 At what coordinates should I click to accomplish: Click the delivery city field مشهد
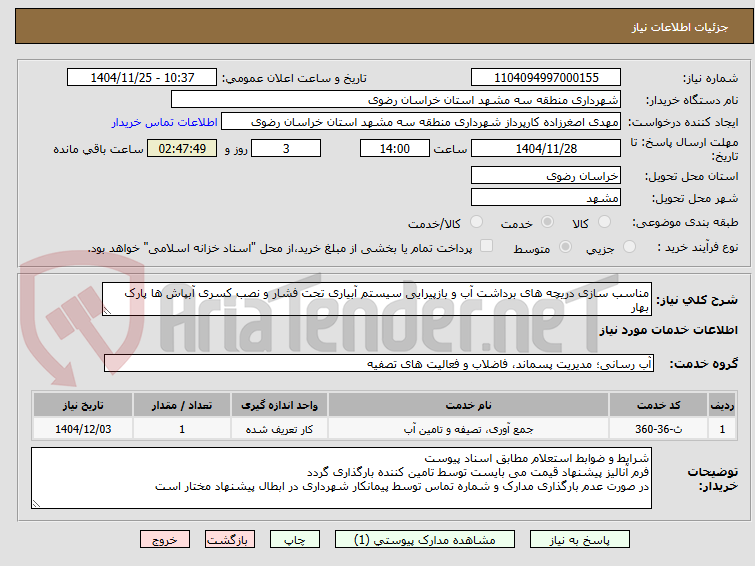[546, 197]
